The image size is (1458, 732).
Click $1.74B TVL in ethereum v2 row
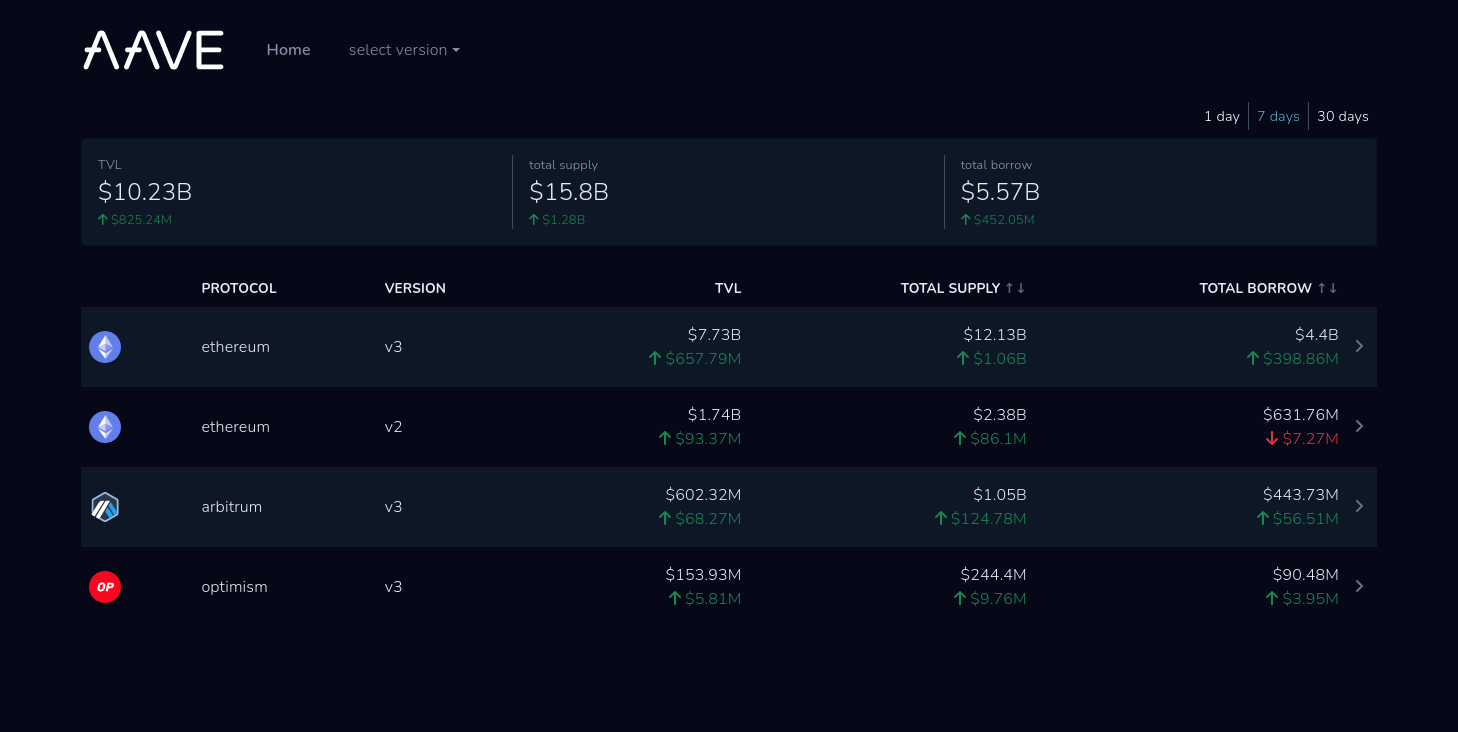tap(714, 414)
